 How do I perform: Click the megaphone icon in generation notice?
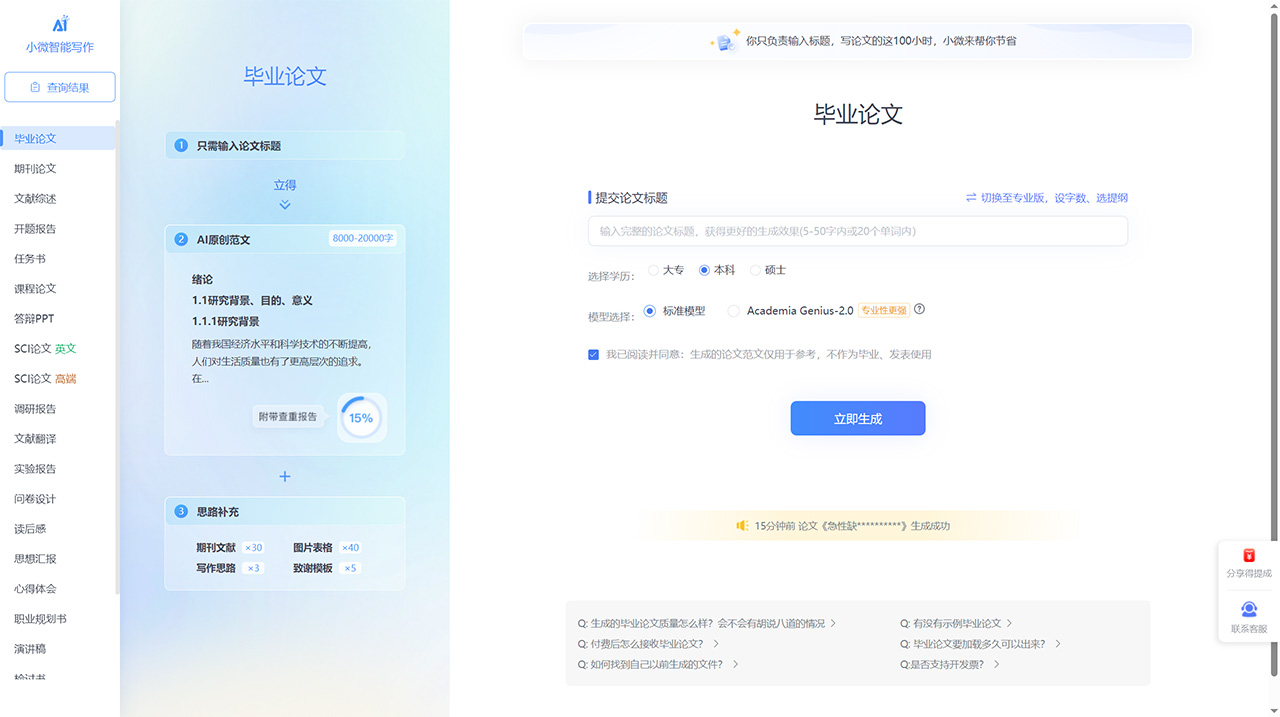coord(742,525)
